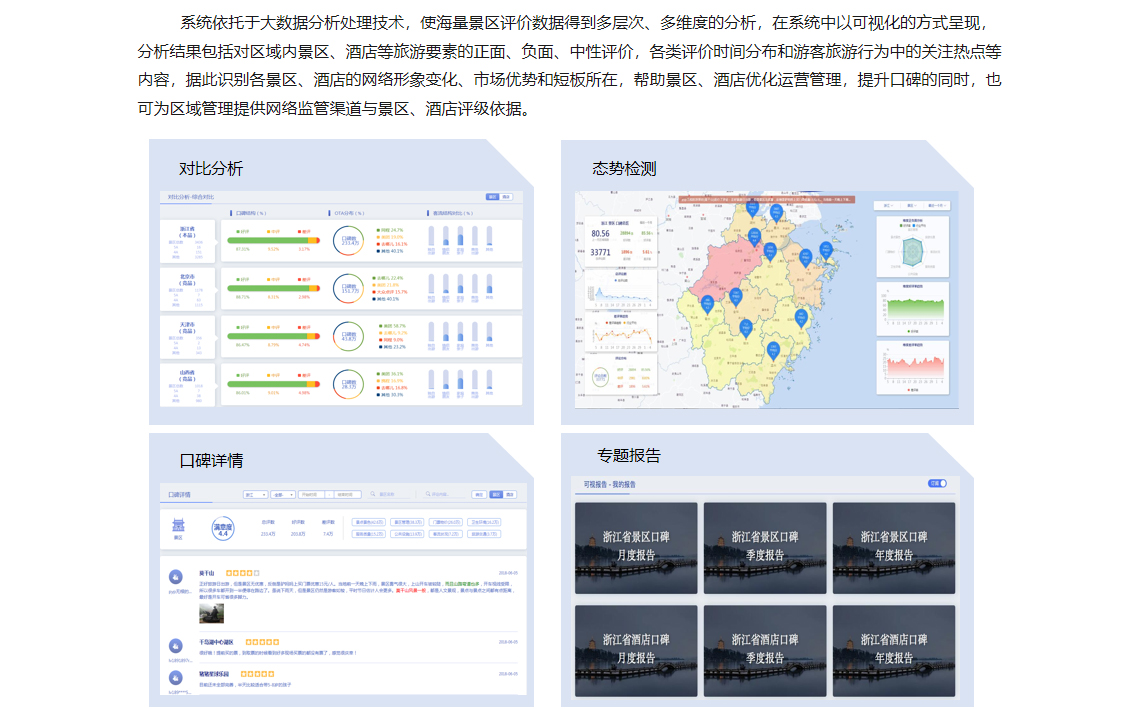Open the 全部 dropdown in 口碑详情 filter bar

[283, 494]
